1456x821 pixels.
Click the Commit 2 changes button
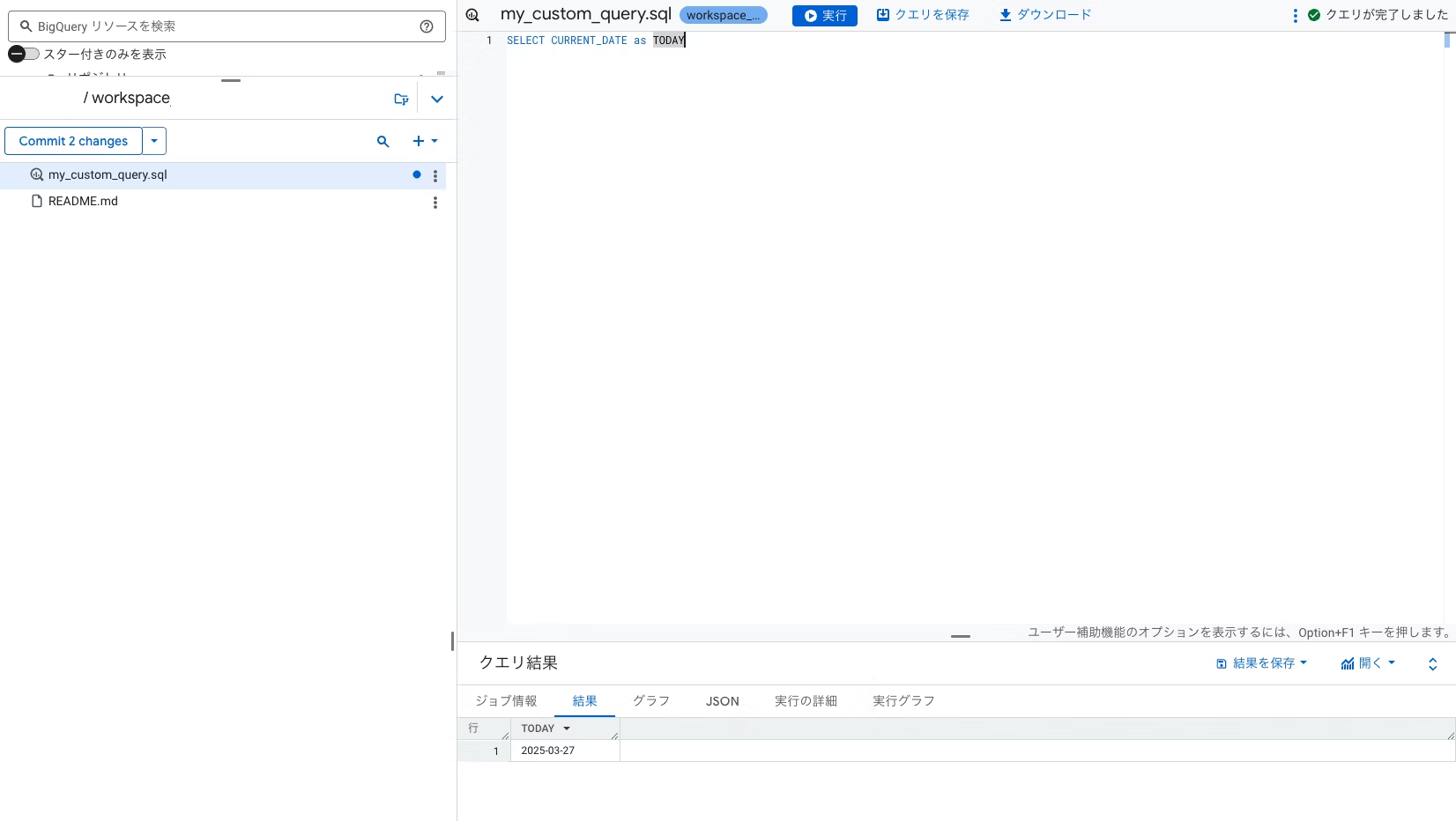(x=73, y=141)
